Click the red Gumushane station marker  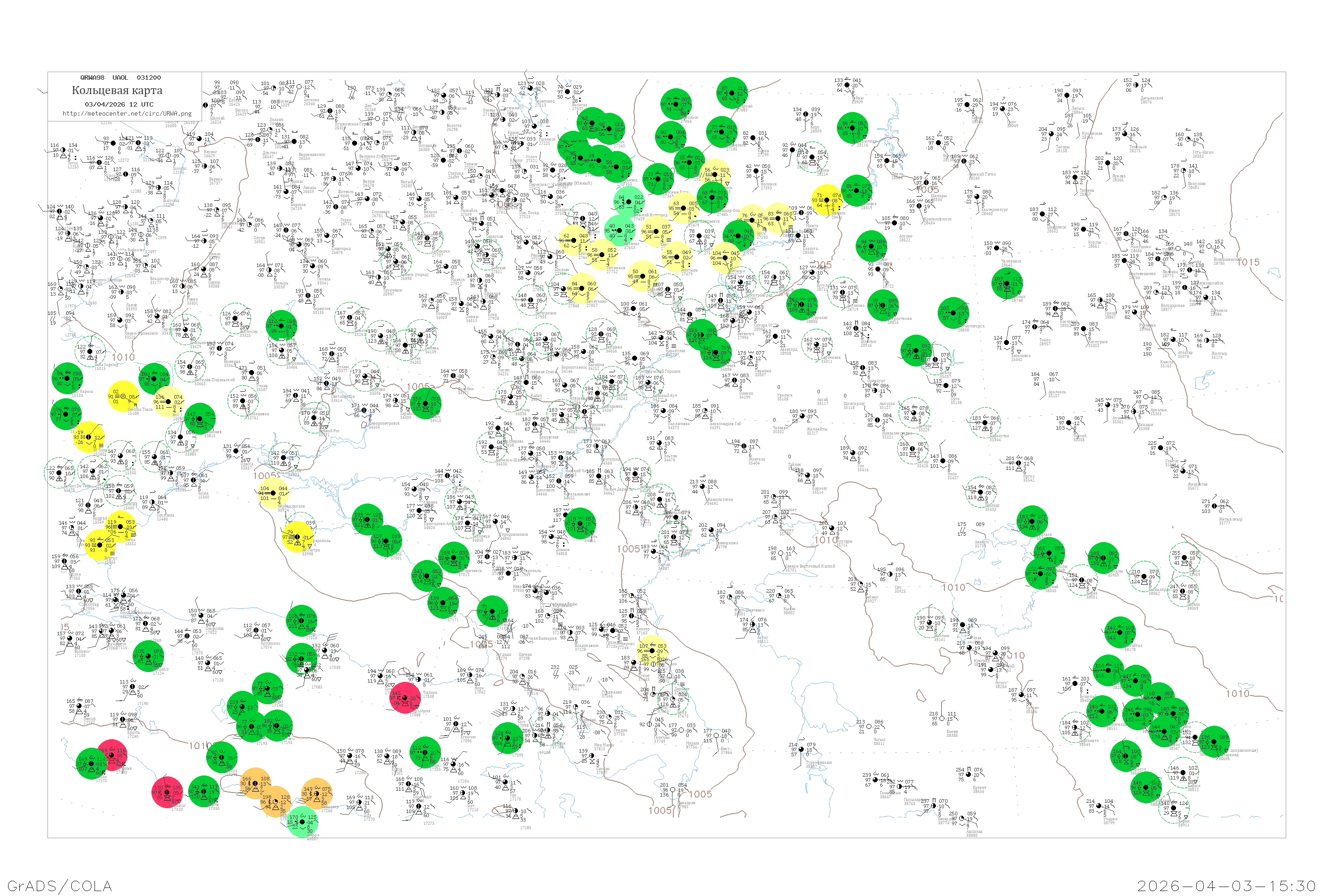click(x=405, y=698)
